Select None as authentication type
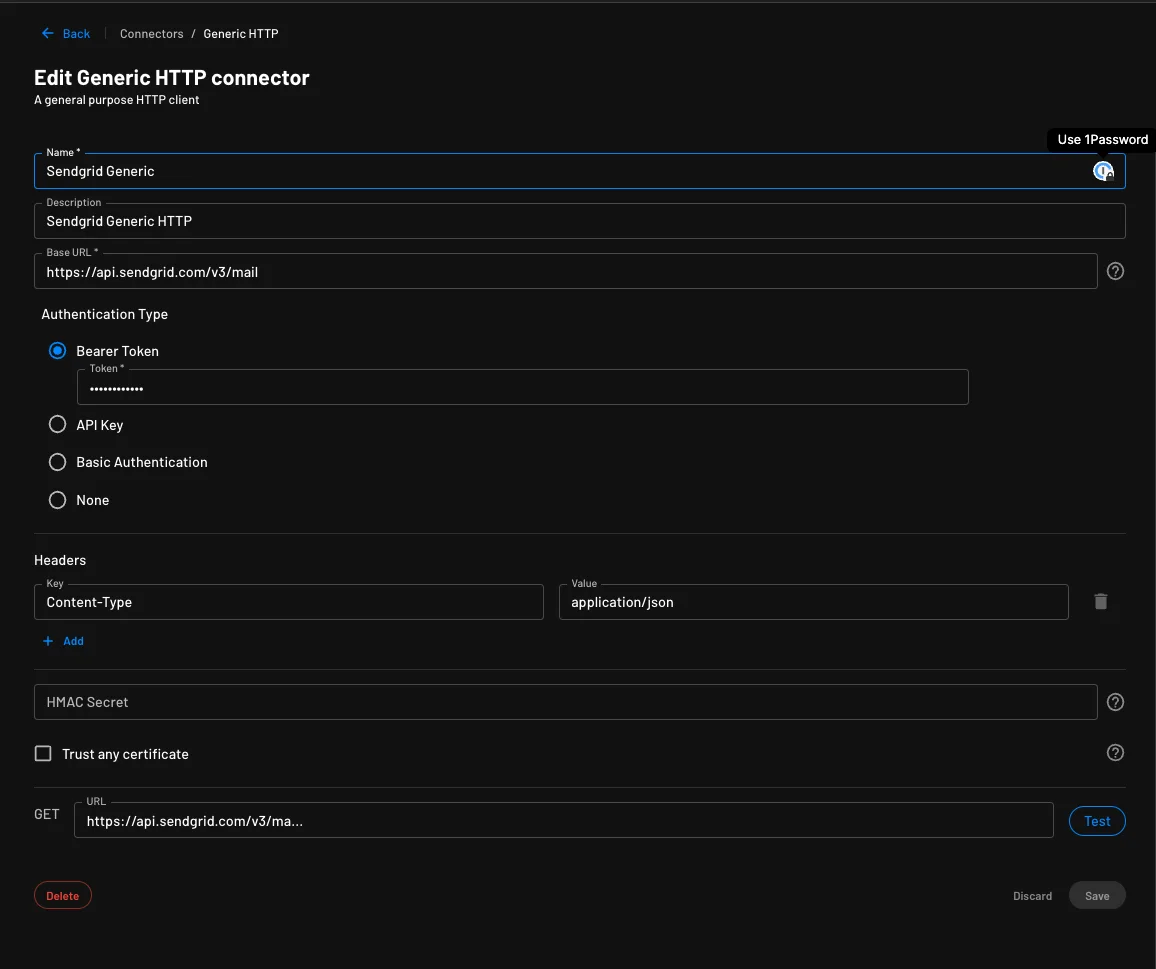 pyautogui.click(x=58, y=500)
